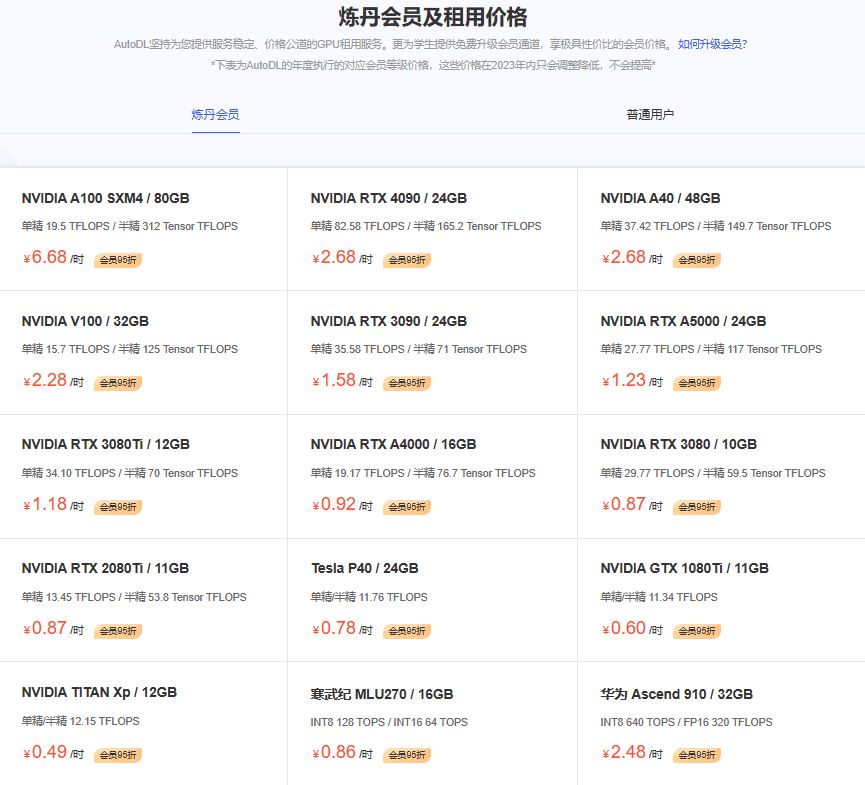Viewport: 865px width, 785px height.
Task: Click the 会员95折 badge on RTX 4090 card
Action: (x=407, y=260)
